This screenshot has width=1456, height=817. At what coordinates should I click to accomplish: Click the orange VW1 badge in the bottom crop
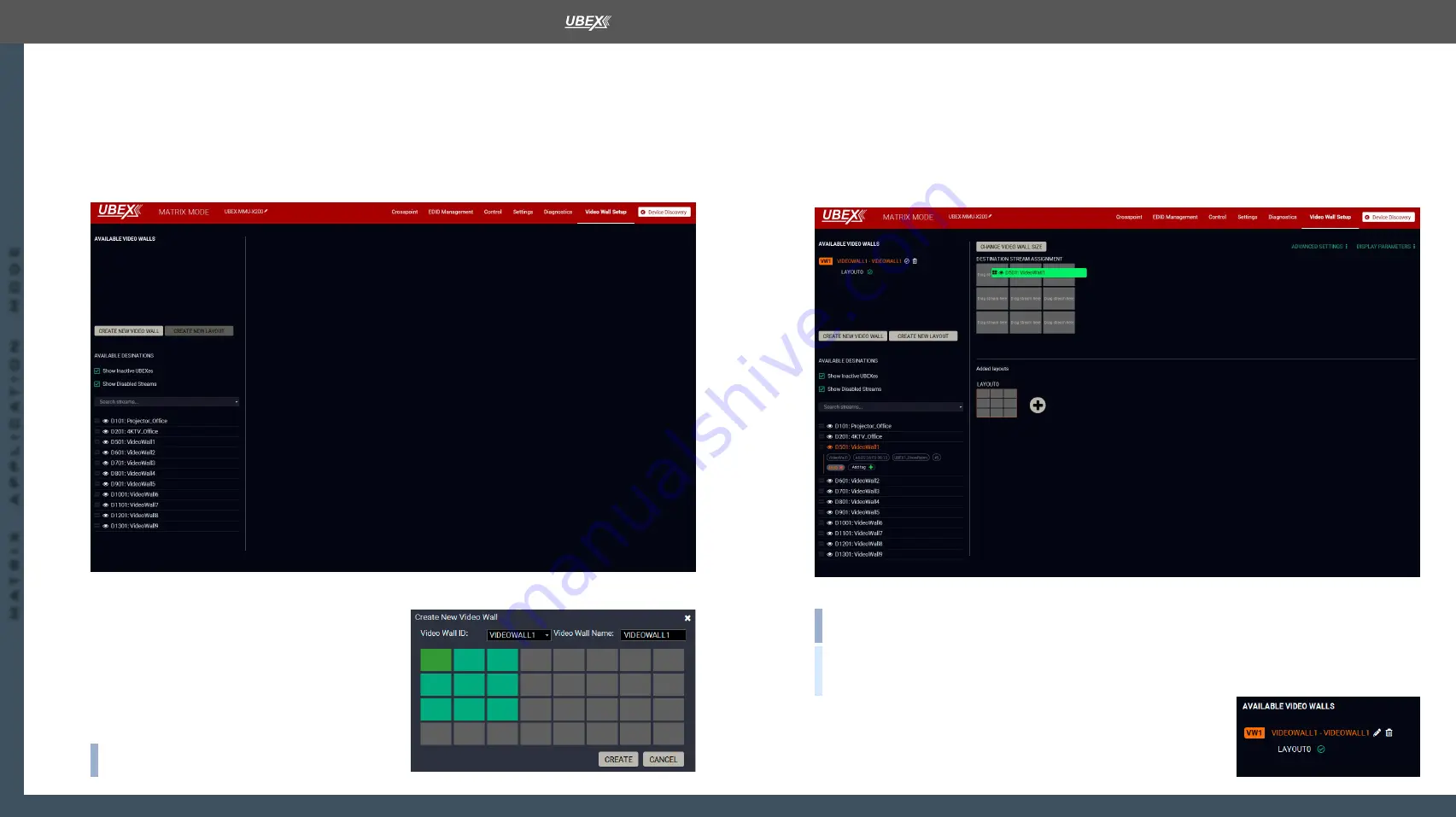(x=1254, y=732)
